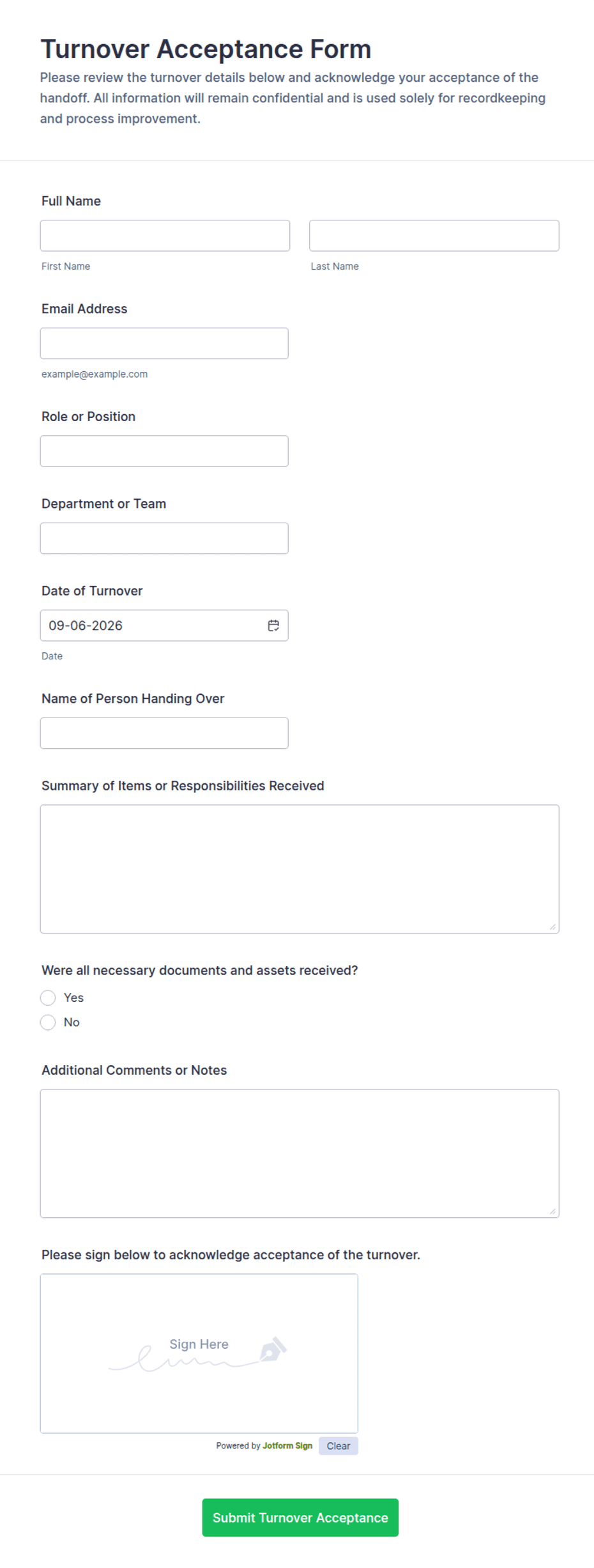Click the Sign Here signature area

[x=199, y=1353]
